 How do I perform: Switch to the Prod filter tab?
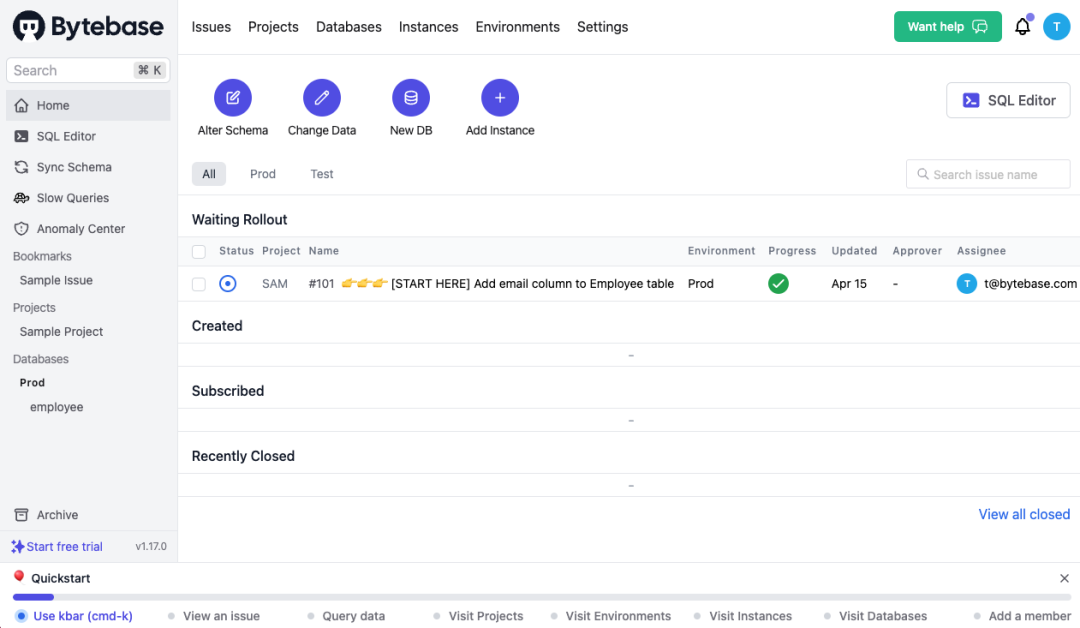pos(262,173)
